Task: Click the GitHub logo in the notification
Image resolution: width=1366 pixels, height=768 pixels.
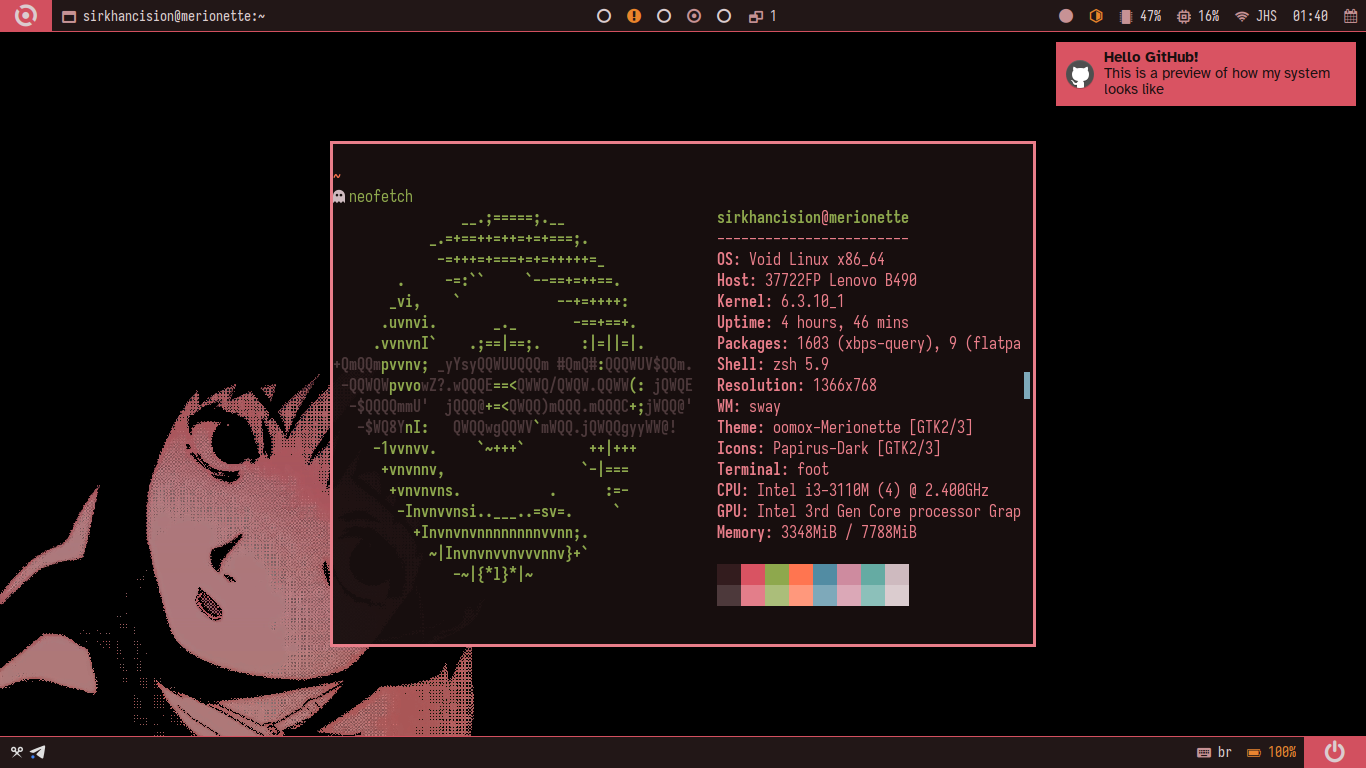Action: click(1079, 74)
